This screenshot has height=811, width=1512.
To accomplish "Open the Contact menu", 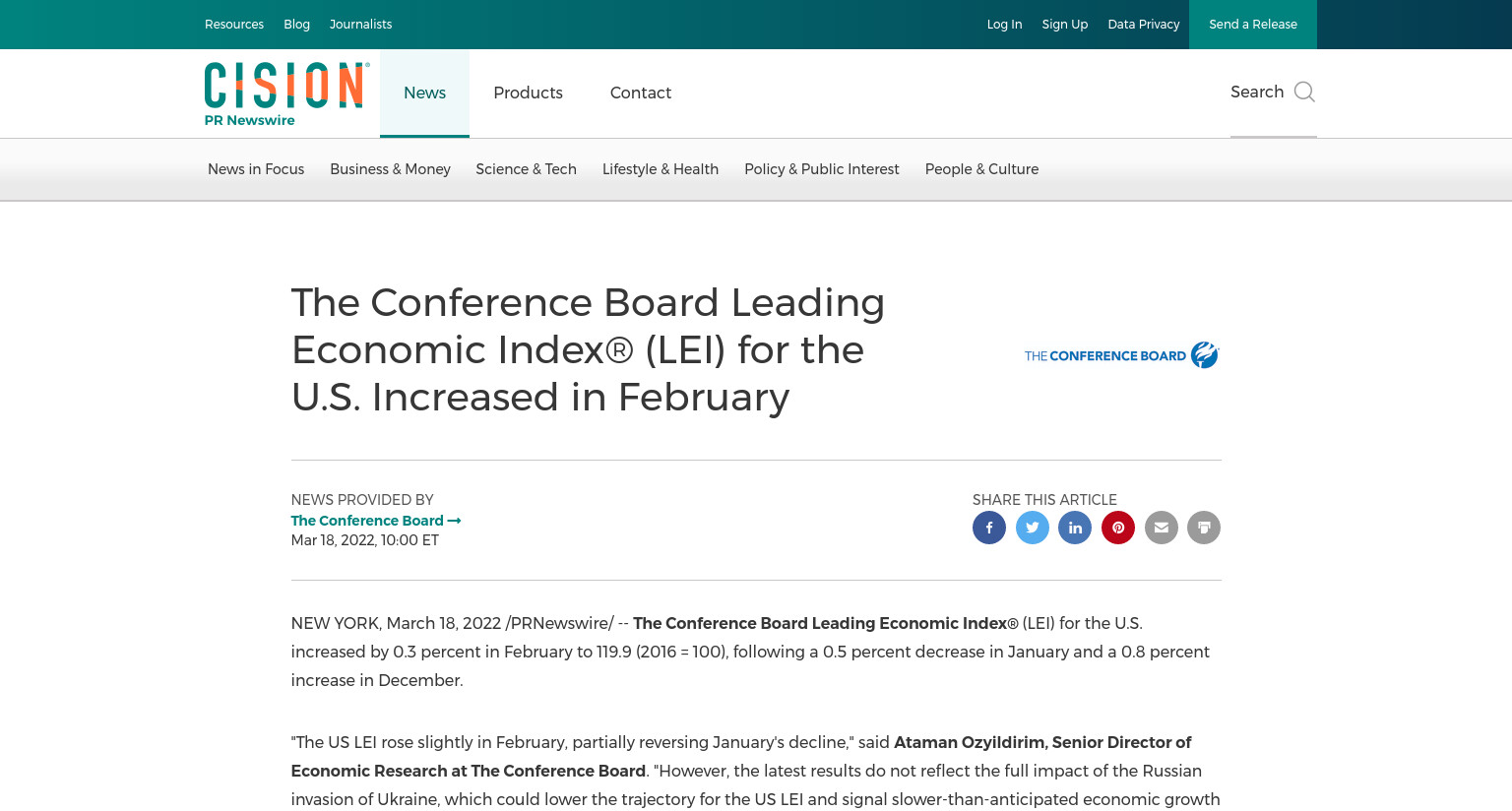I will pos(641,93).
